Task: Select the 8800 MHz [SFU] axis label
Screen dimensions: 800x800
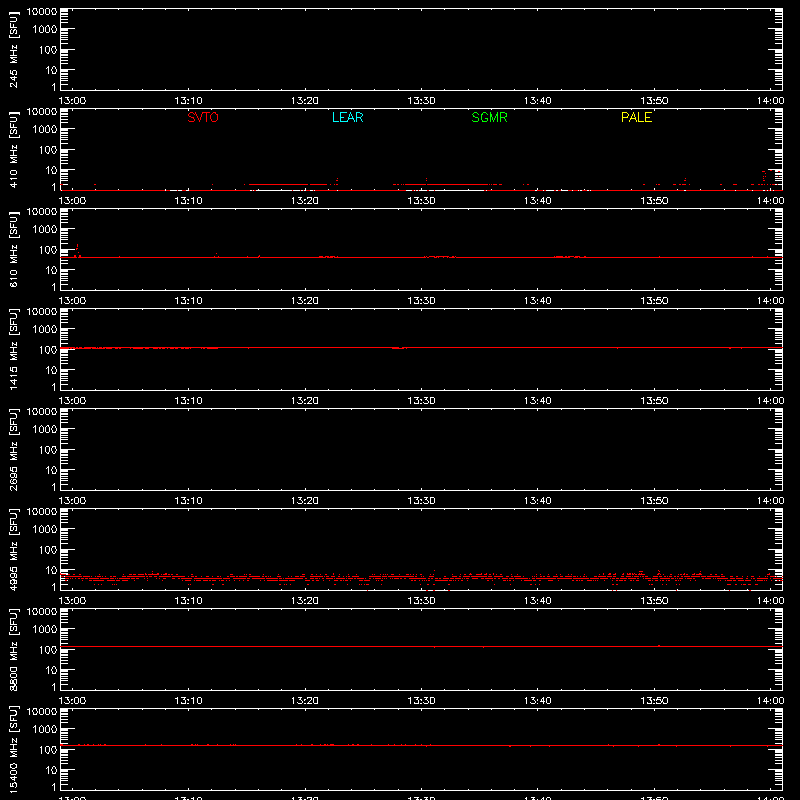Action: 13,650
